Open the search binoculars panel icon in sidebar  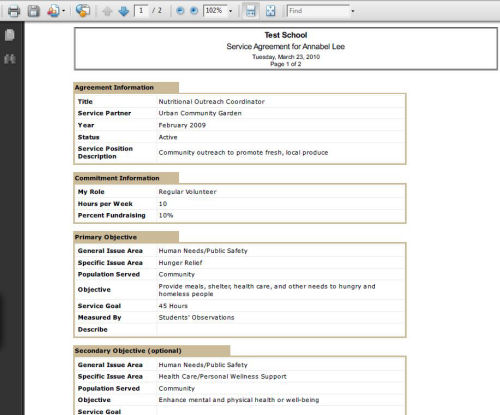(10, 59)
